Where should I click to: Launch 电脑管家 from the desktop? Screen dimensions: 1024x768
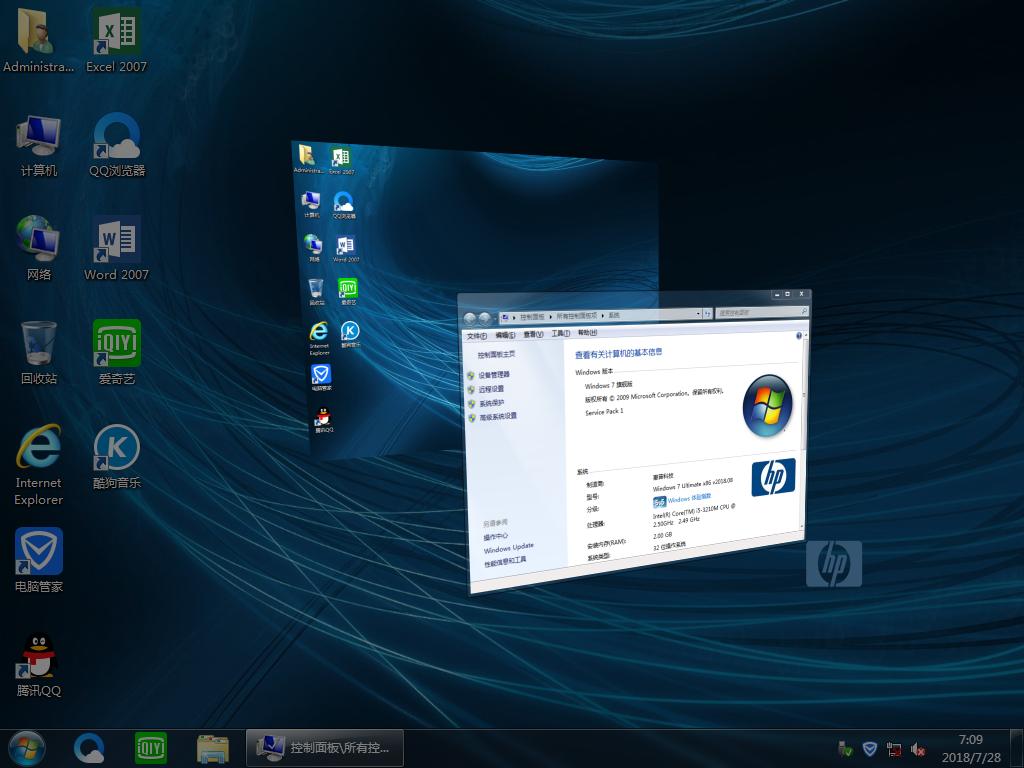(37, 550)
